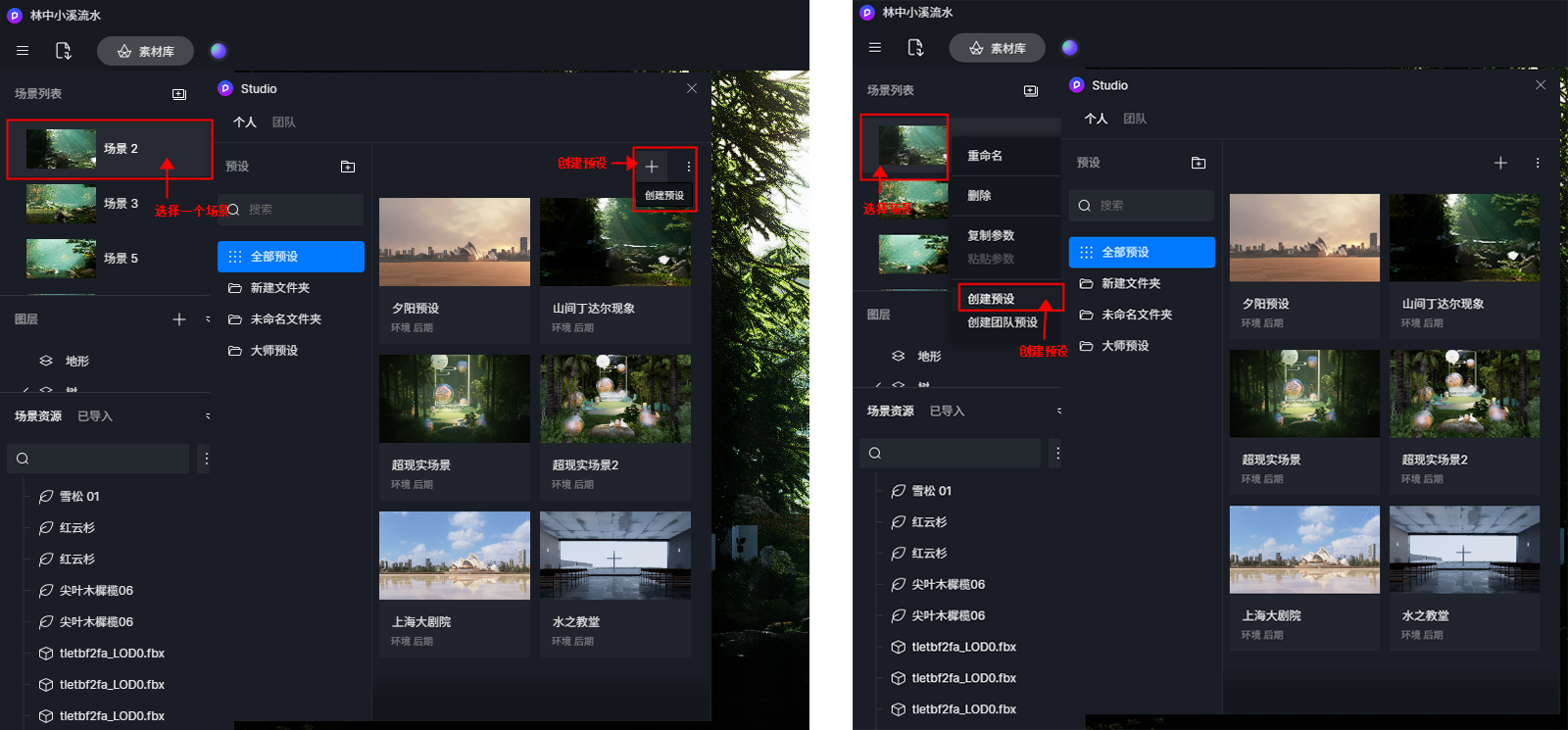Click purple sphere icon right of 素材库 above 场景 2
This screenshot has height=730, width=1568.
pos(219,51)
